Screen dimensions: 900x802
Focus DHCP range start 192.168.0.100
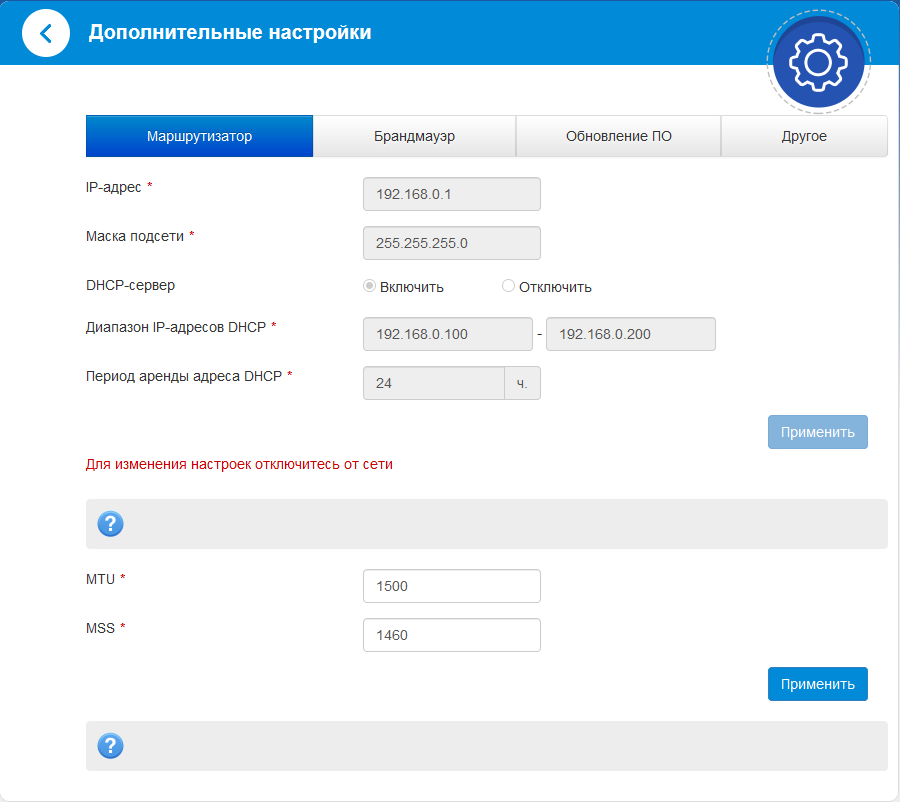(x=448, y=334)
